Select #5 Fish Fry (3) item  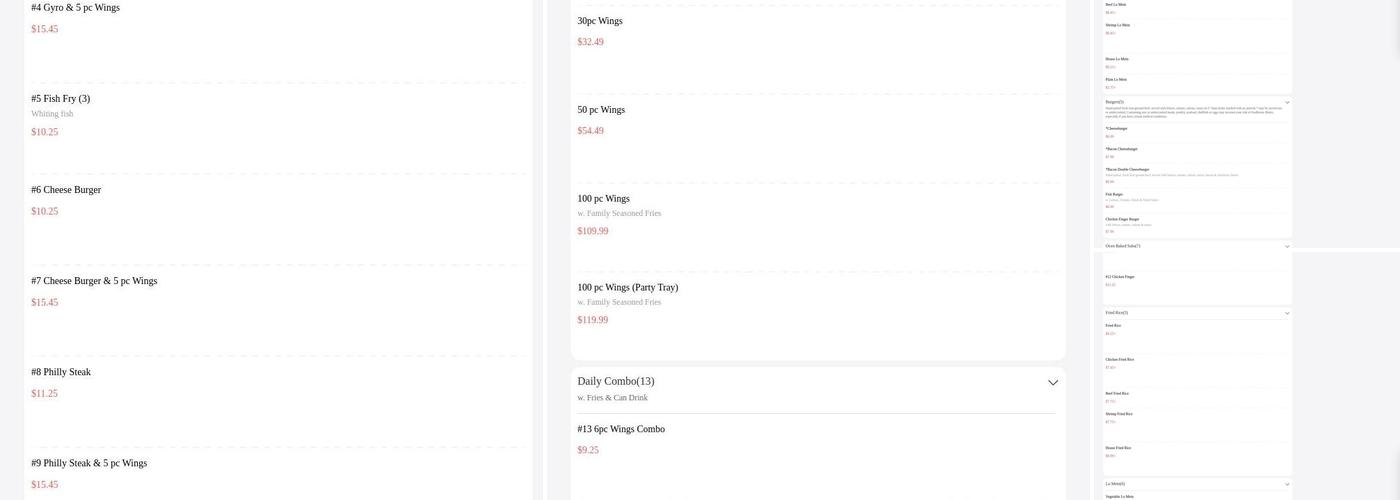[61, 99]
